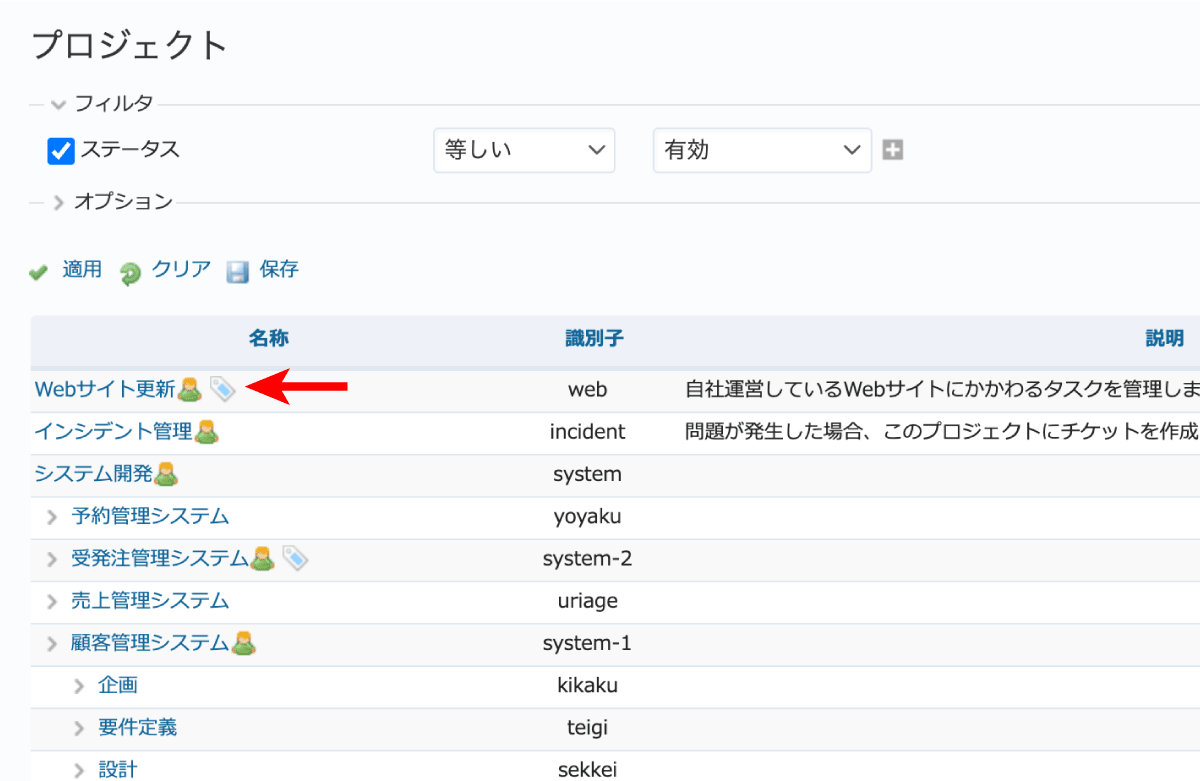Click the プロジェクト page heading

(x=130, y=45)
